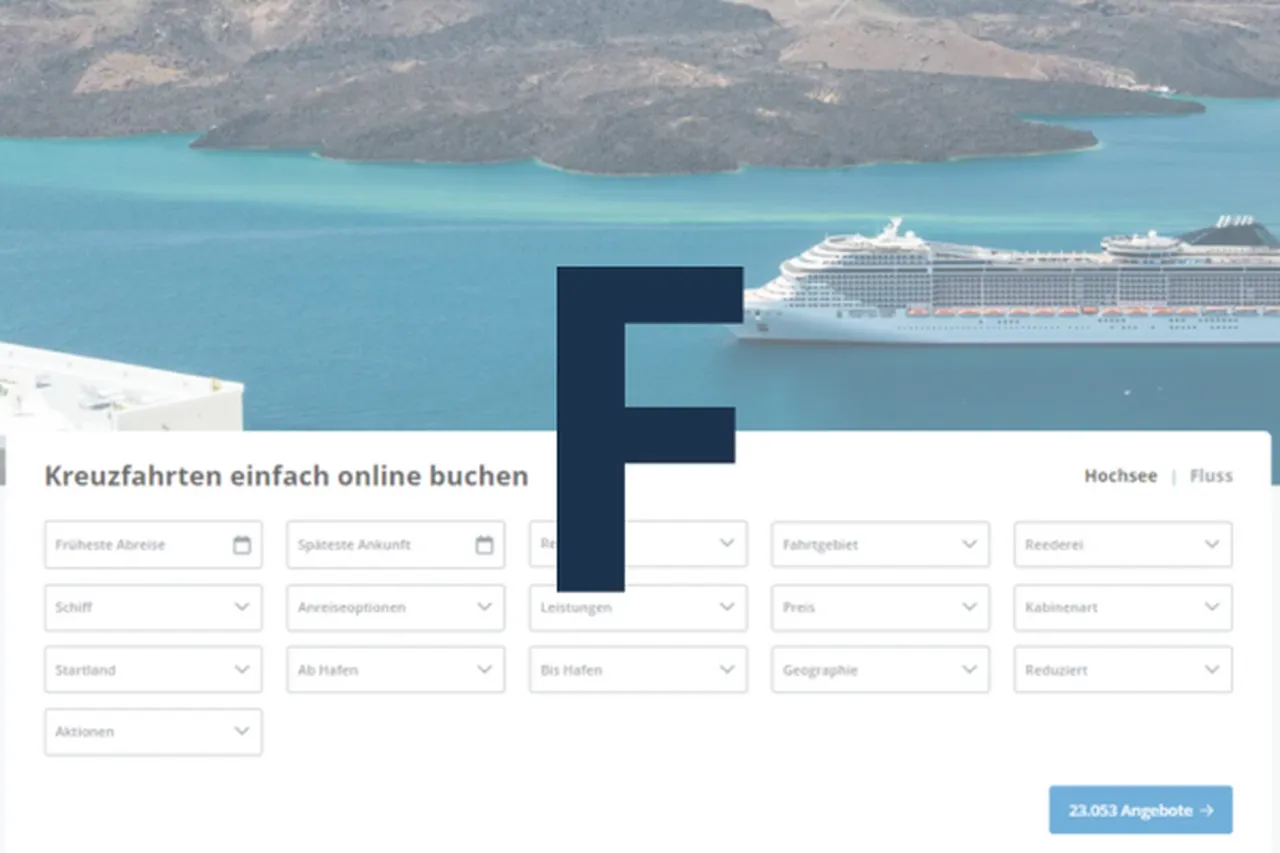Open the Ab Hafen dropdown
Screen dimensions: 1280x853
[396, 670]
